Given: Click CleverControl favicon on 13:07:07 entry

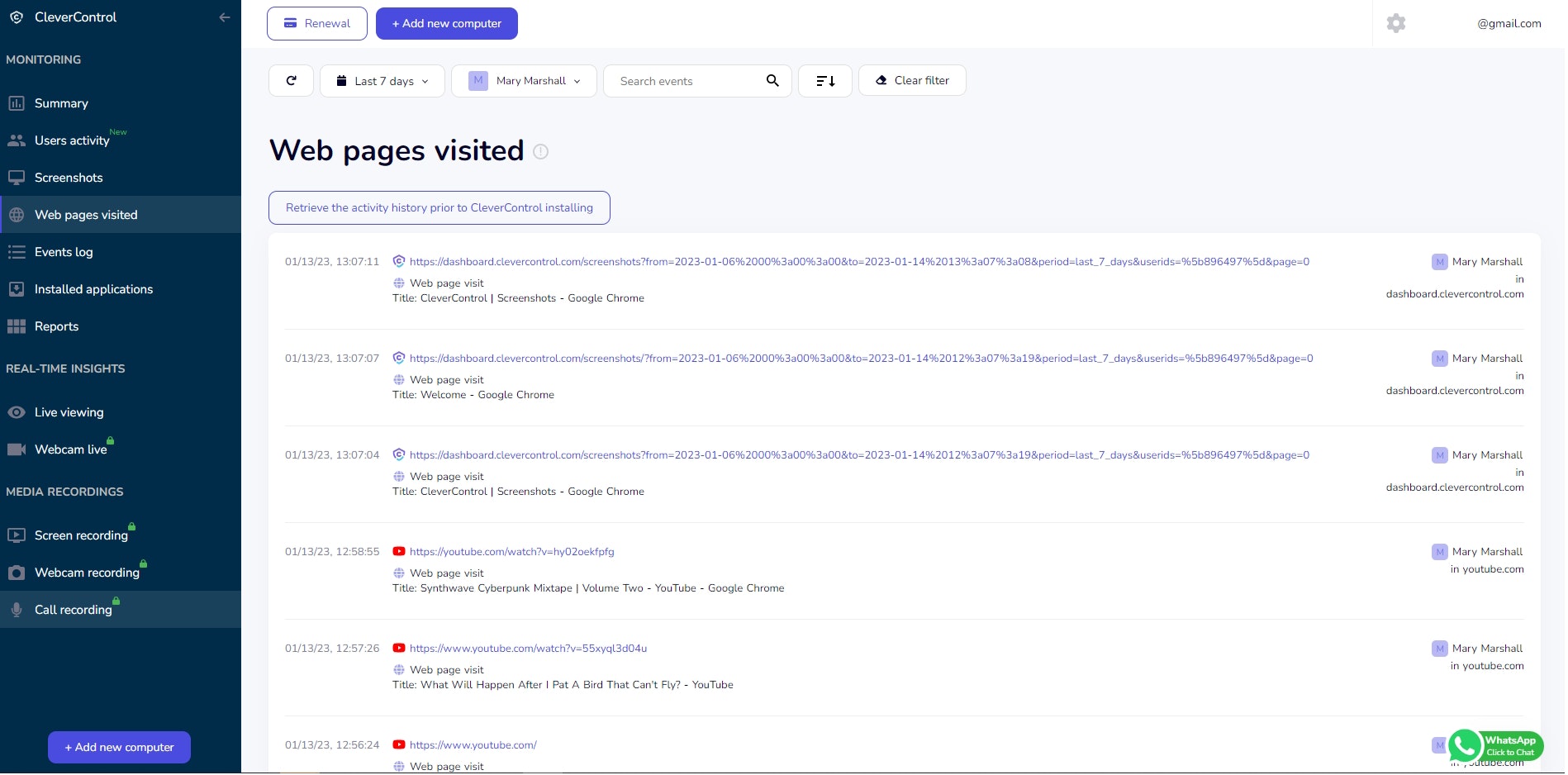Looking at the screenshot, I should (x=399, y=359).
